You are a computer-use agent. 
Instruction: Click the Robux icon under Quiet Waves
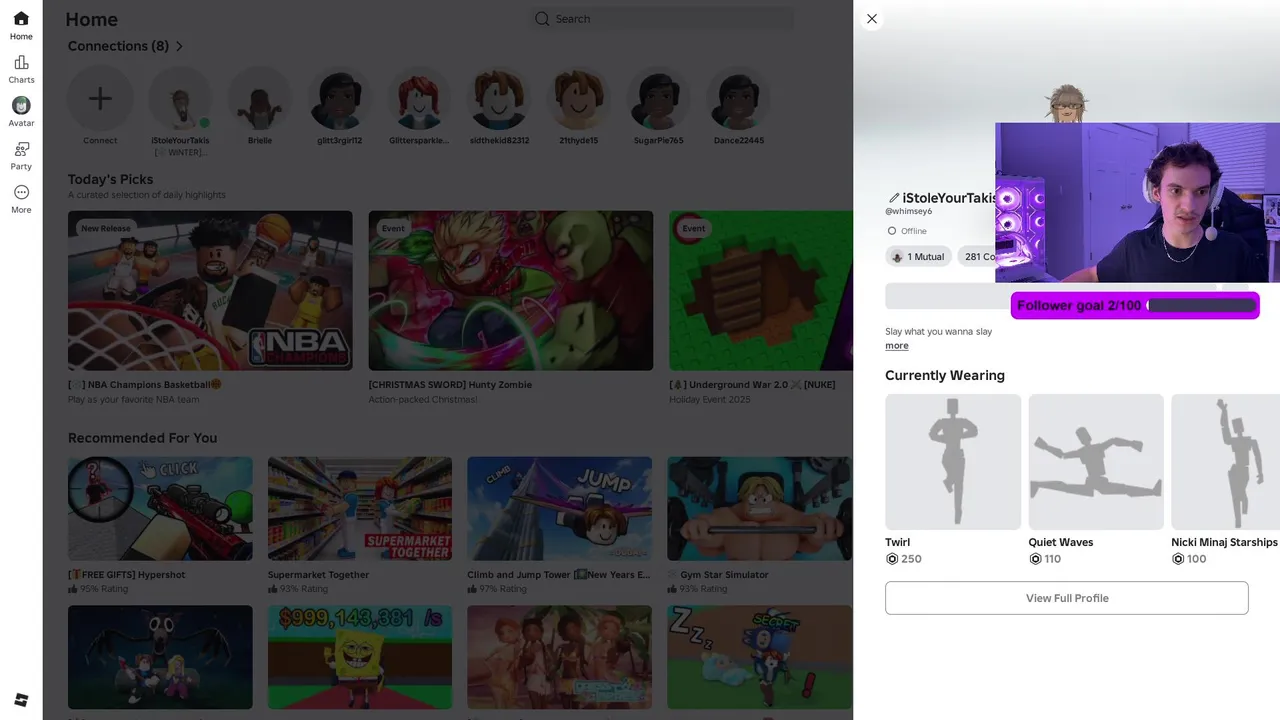(1035, 559)
